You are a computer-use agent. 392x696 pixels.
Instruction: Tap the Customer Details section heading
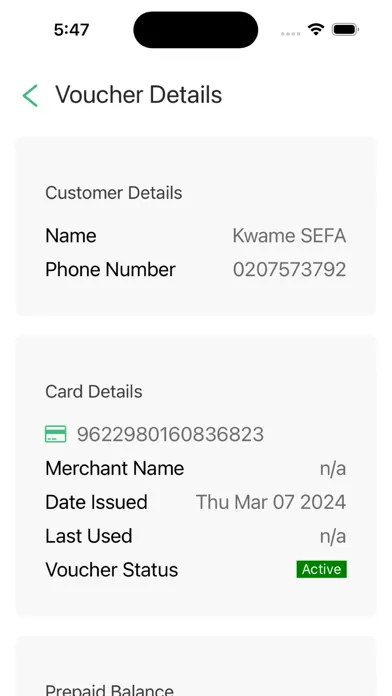(x=114, y=193)
